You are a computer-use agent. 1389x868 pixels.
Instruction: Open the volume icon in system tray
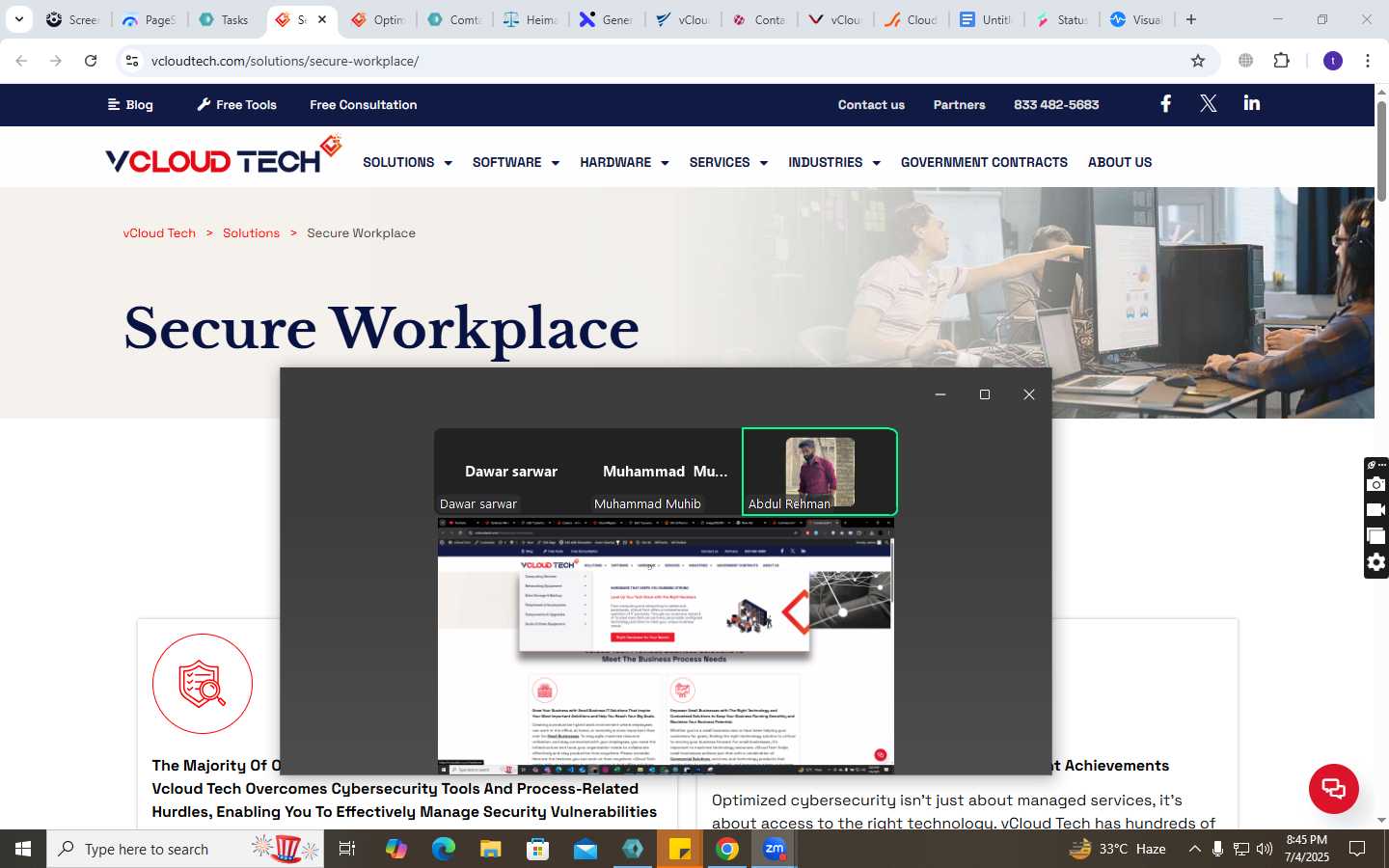1265,849
